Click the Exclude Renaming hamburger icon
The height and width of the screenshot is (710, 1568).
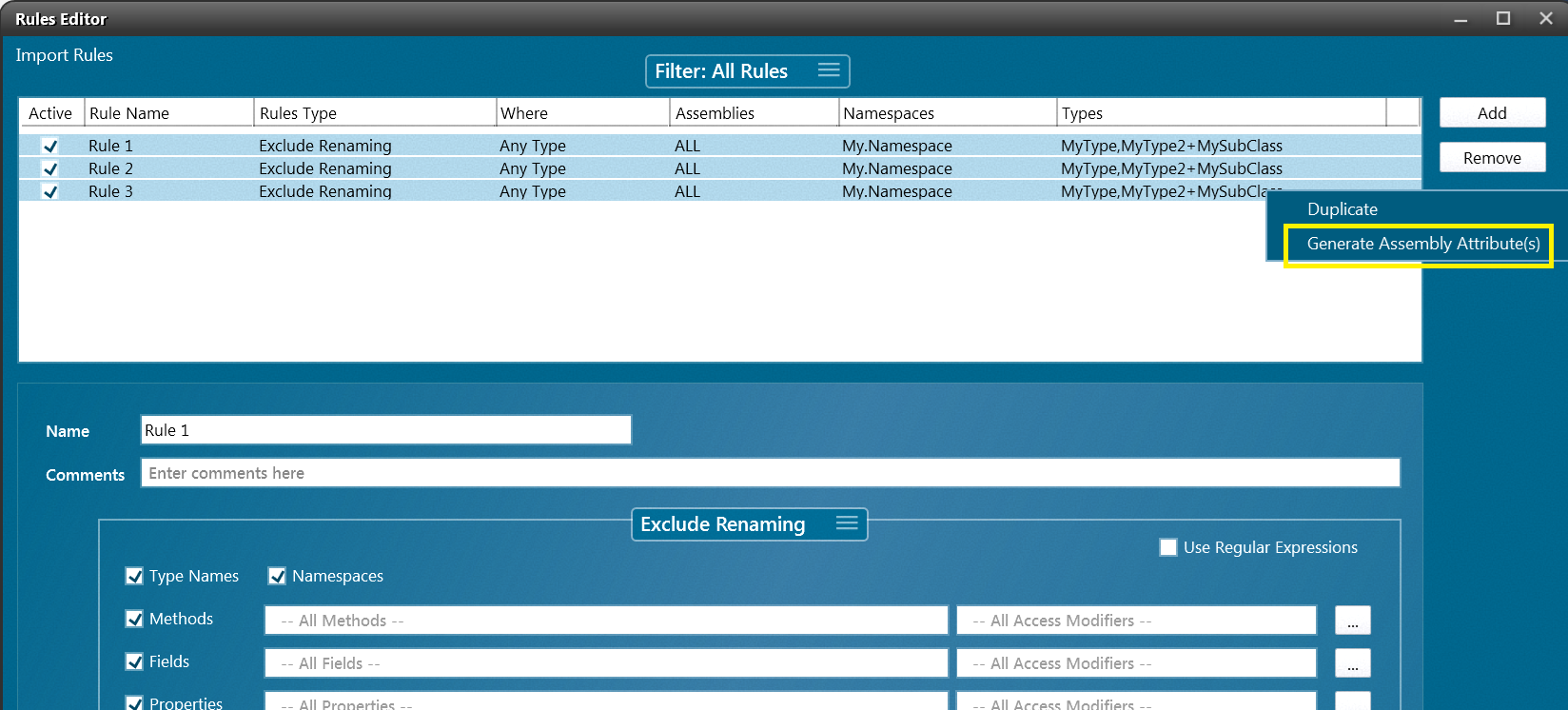(847, 523)
